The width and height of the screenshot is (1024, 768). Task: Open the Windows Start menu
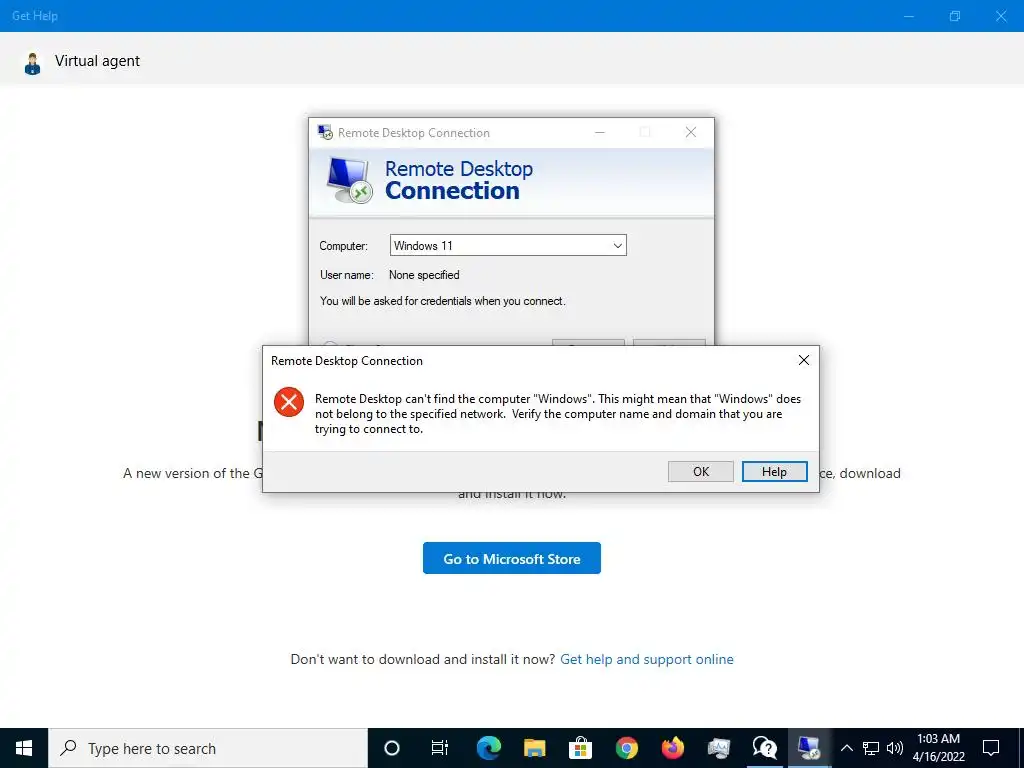click(24, 748)
